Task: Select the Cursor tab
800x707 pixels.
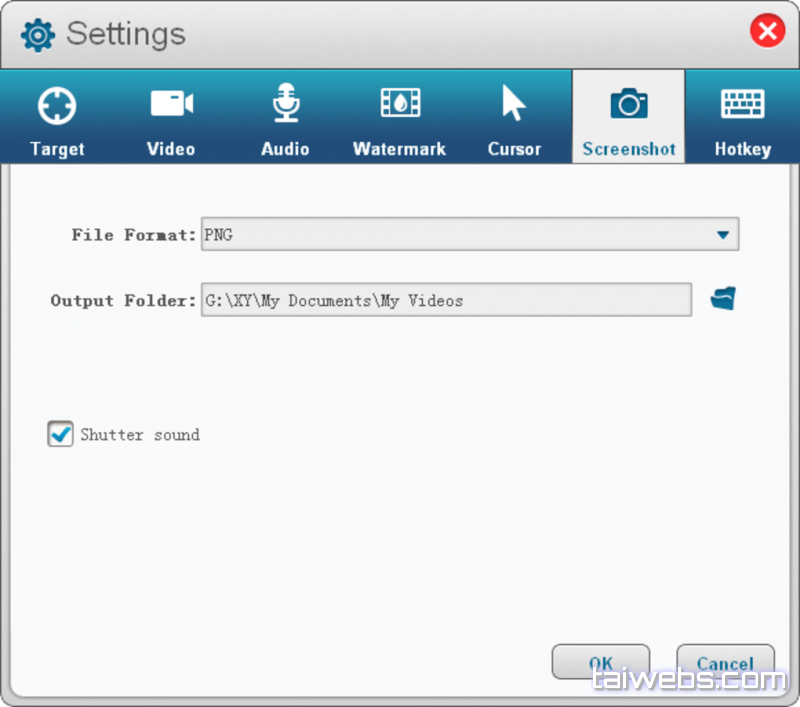Action: click(514, 117)
